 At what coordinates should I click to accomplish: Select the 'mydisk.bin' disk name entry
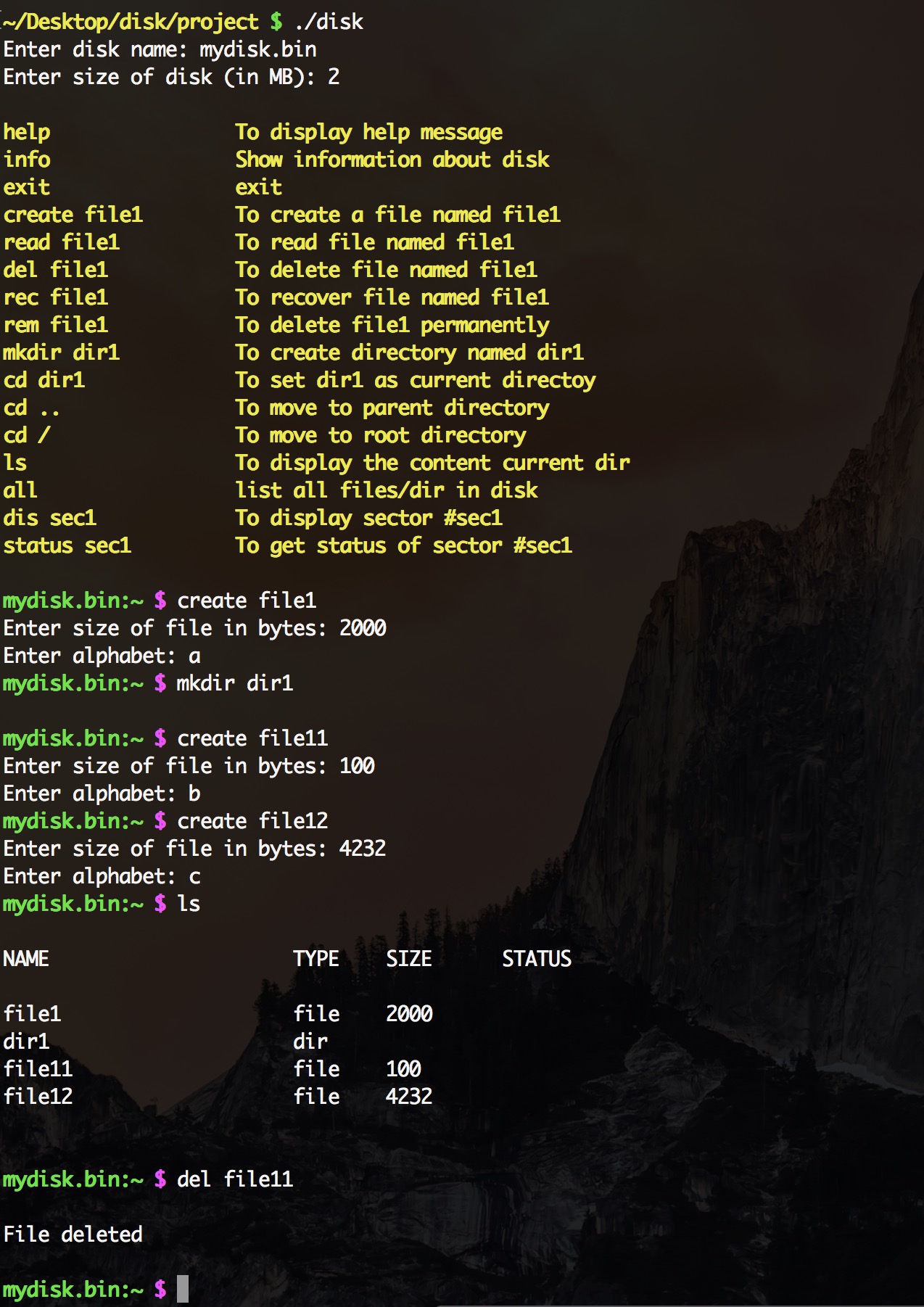[x=258, y=49]
